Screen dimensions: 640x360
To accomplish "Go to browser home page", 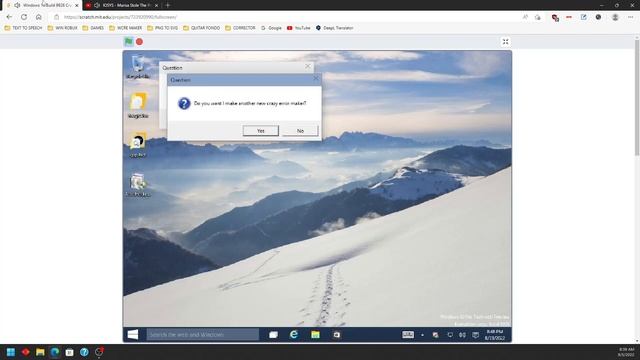I will pos(38,17).
